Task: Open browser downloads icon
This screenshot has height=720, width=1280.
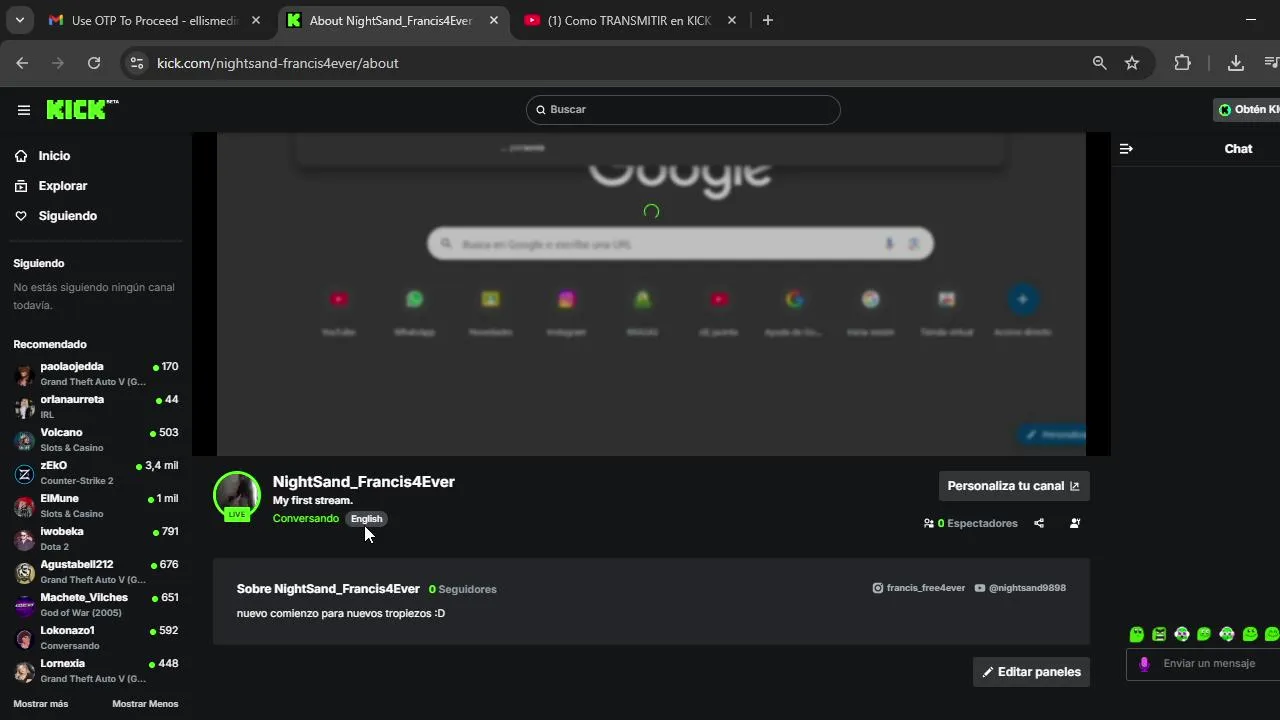Action: [1236, 63]
